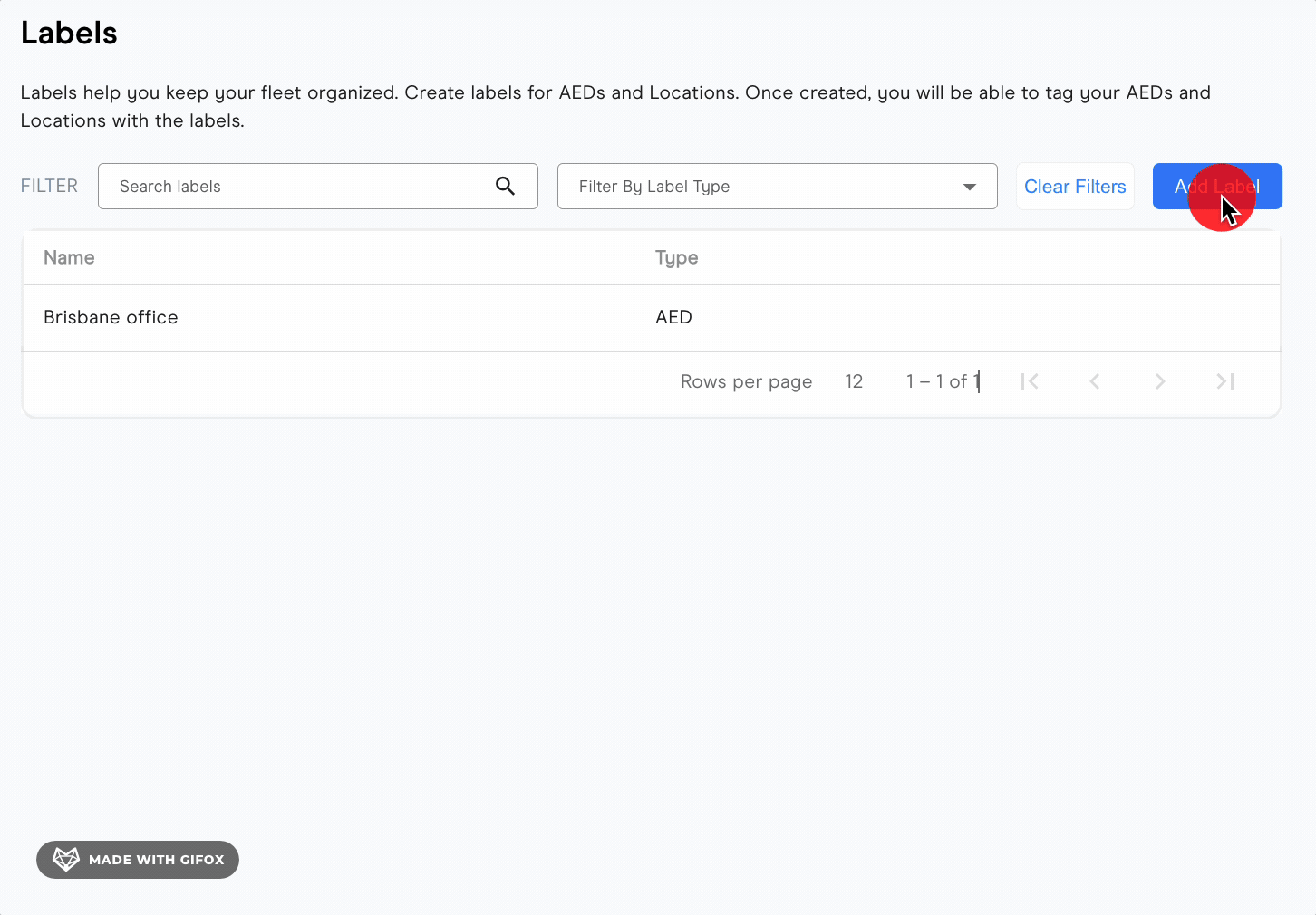The image size is (1316, 915).
Task: Expand the Filter By Label Type arrow
Action: (969, 187)
